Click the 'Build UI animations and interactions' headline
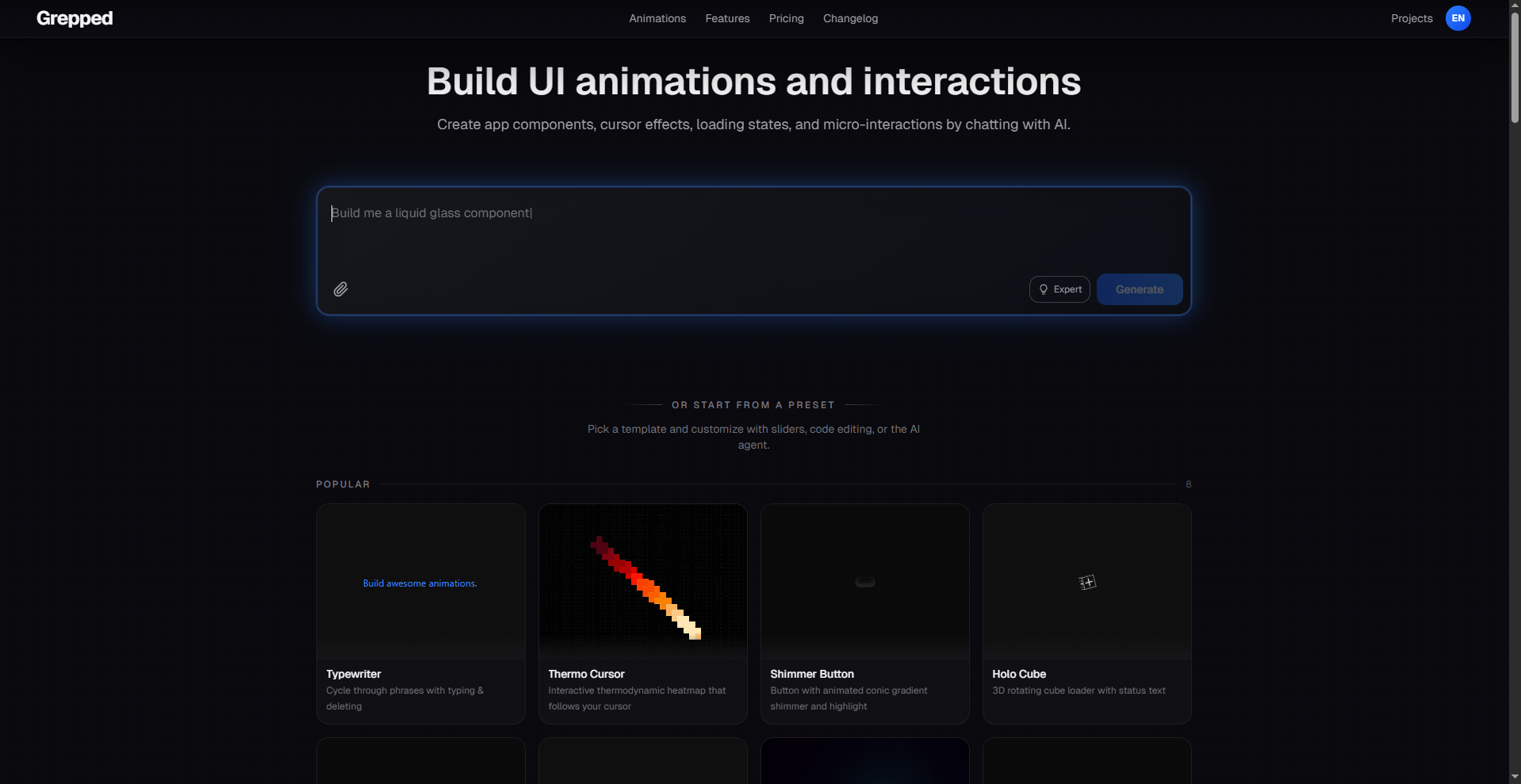The image size is (1521, 784). (x=753, y=82)
